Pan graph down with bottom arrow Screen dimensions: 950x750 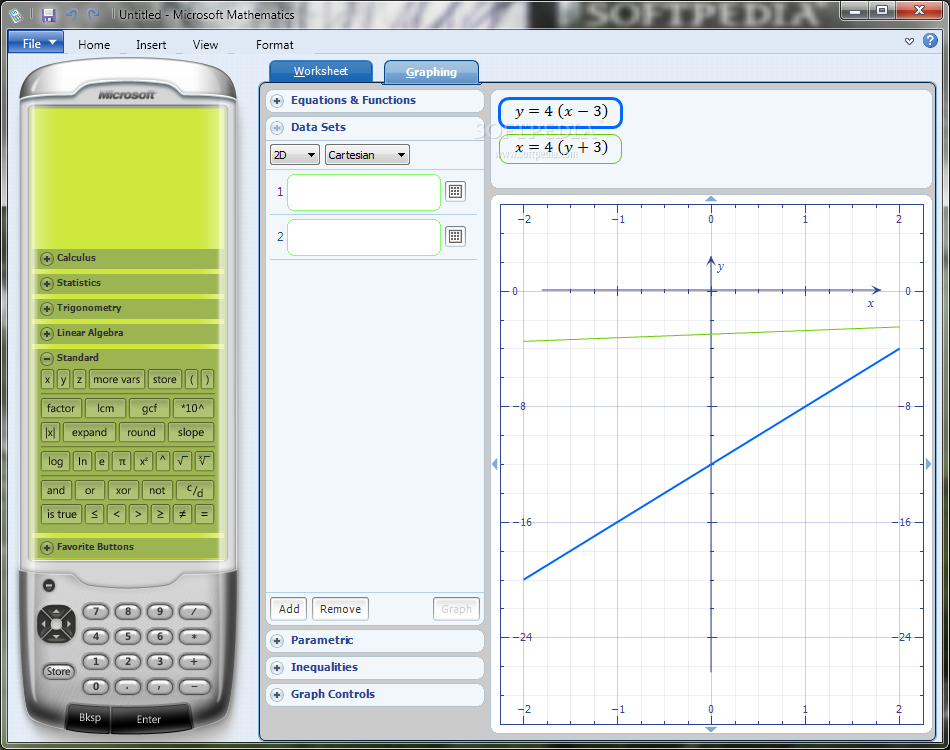pyautogui.click(x=711, y=729)
